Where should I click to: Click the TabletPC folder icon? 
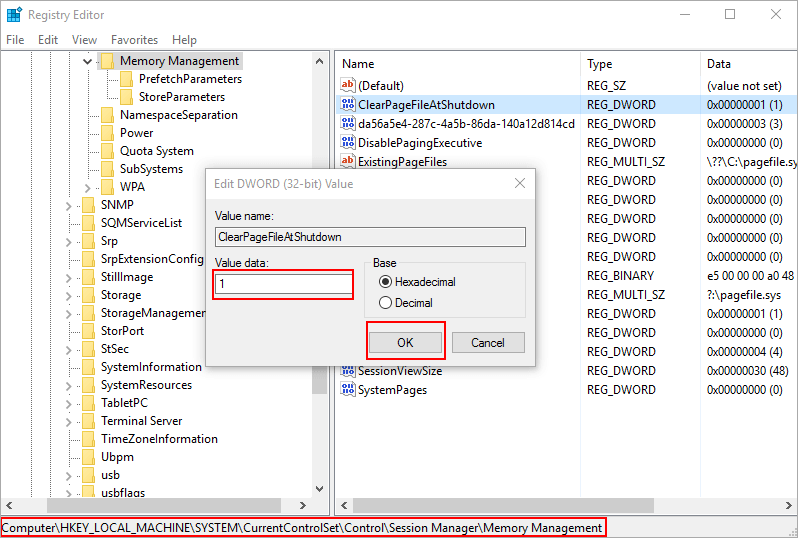(89, 403)
